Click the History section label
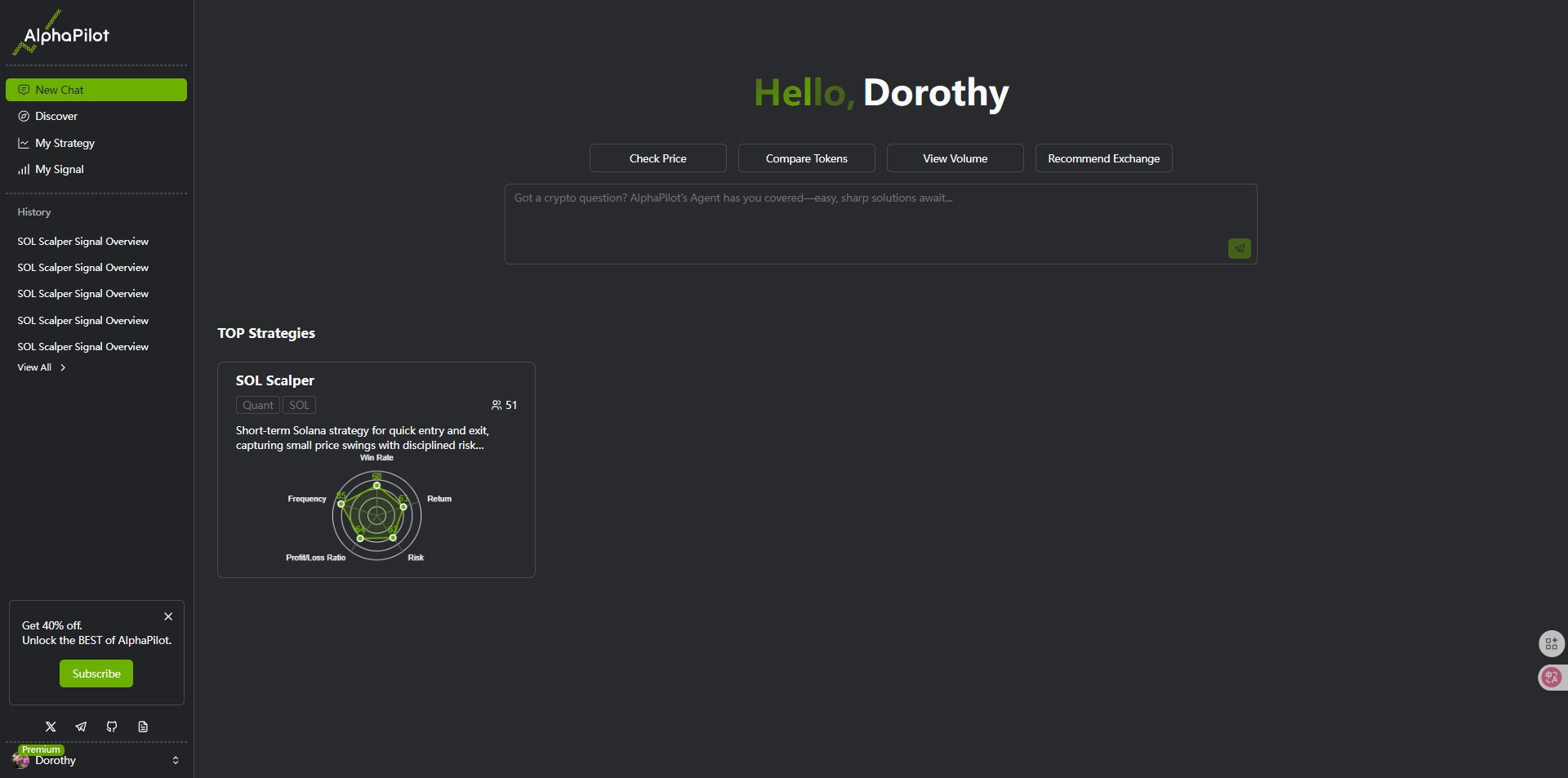 pyautogui.click(x=34, y=212)
